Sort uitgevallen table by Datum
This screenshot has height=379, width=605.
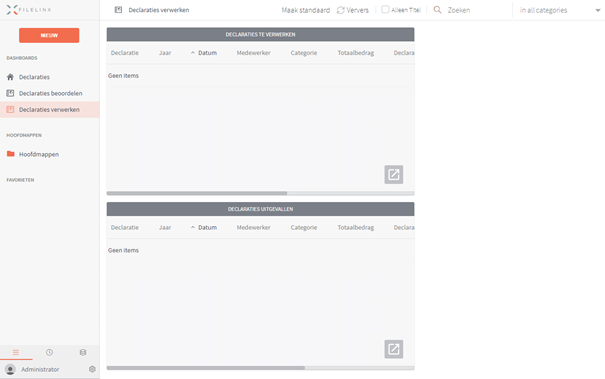click(x=207, y=227)
